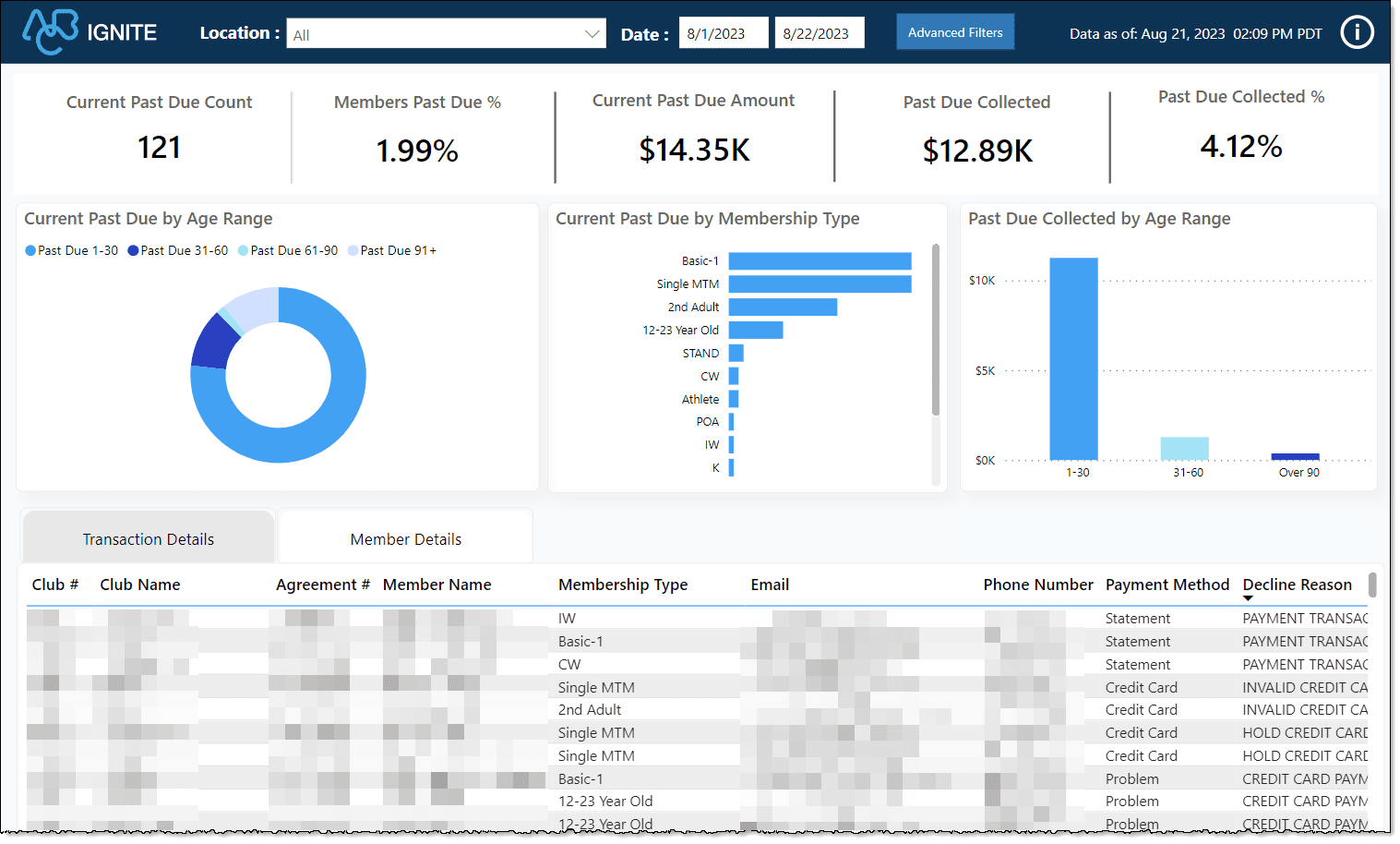Sort by Club # column header
The width and height of the screenshot is (1400, 844).
pos(54,585)
